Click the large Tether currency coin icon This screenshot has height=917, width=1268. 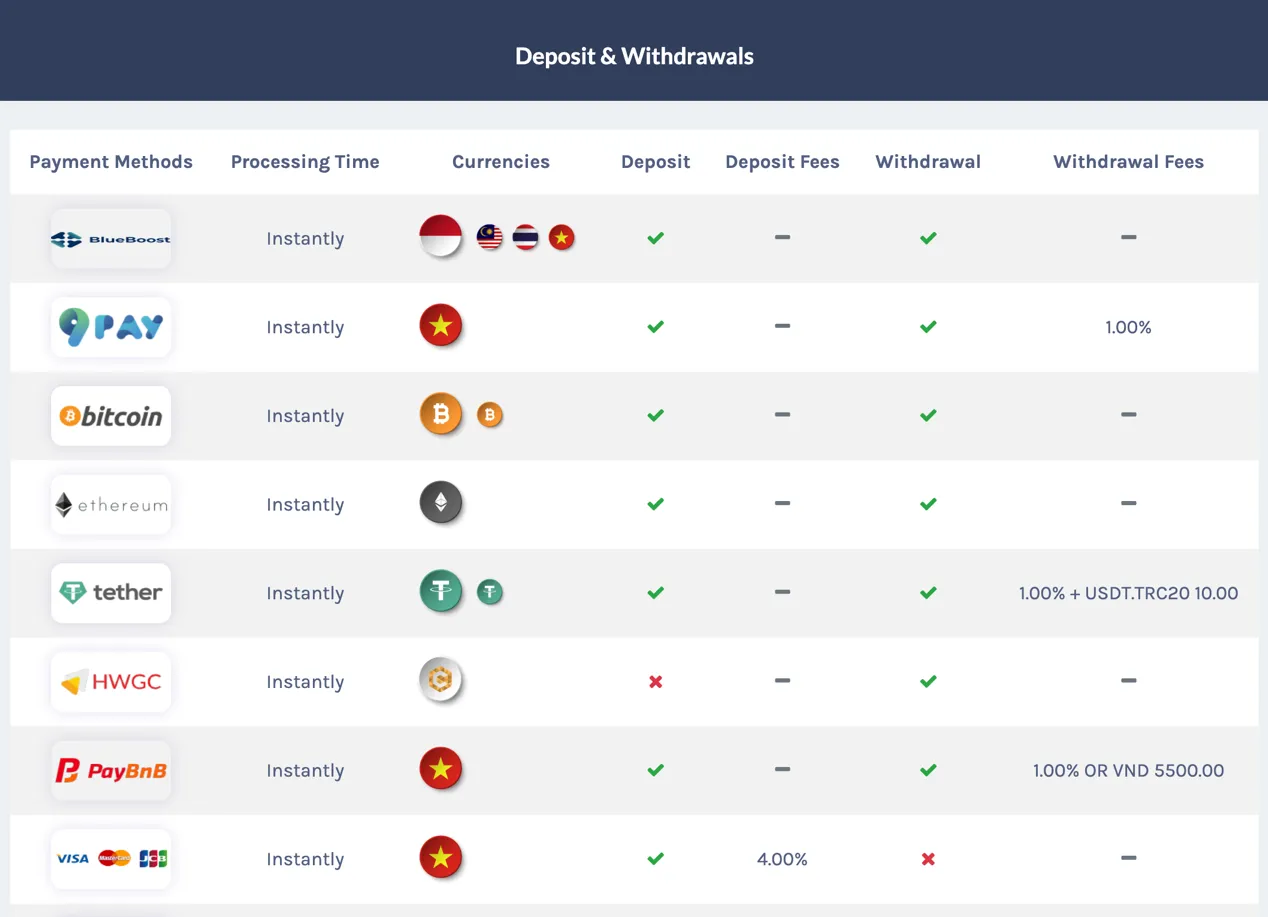point(441,592)
